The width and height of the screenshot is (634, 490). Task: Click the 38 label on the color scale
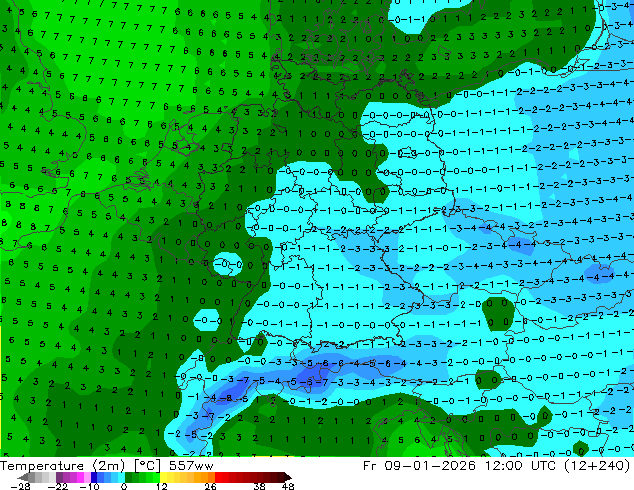[259, 486]
